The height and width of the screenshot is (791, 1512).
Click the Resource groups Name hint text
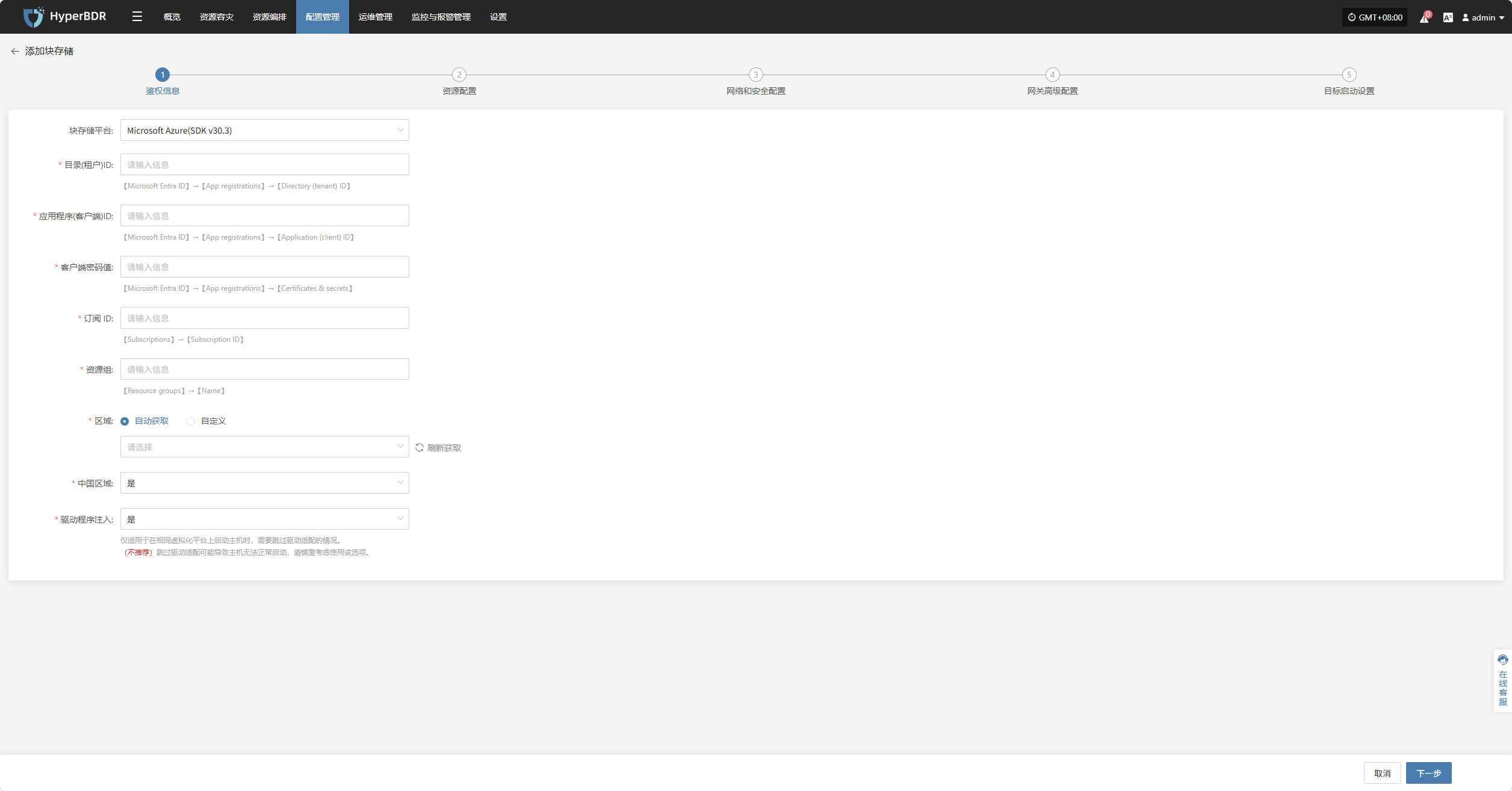(x=174, y=391)
